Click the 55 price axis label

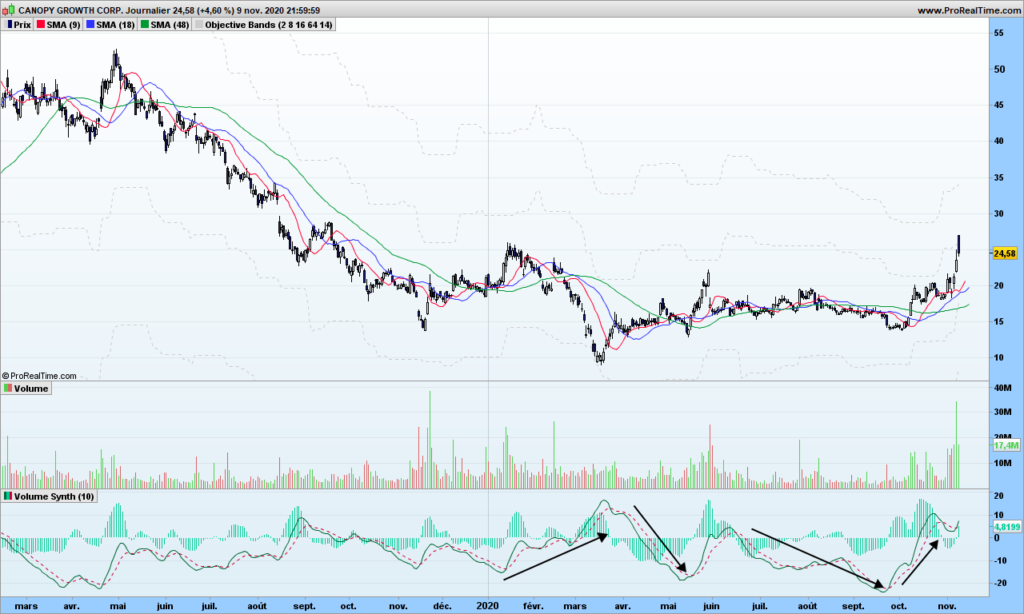pyautogui.click(x=999, y=33)
